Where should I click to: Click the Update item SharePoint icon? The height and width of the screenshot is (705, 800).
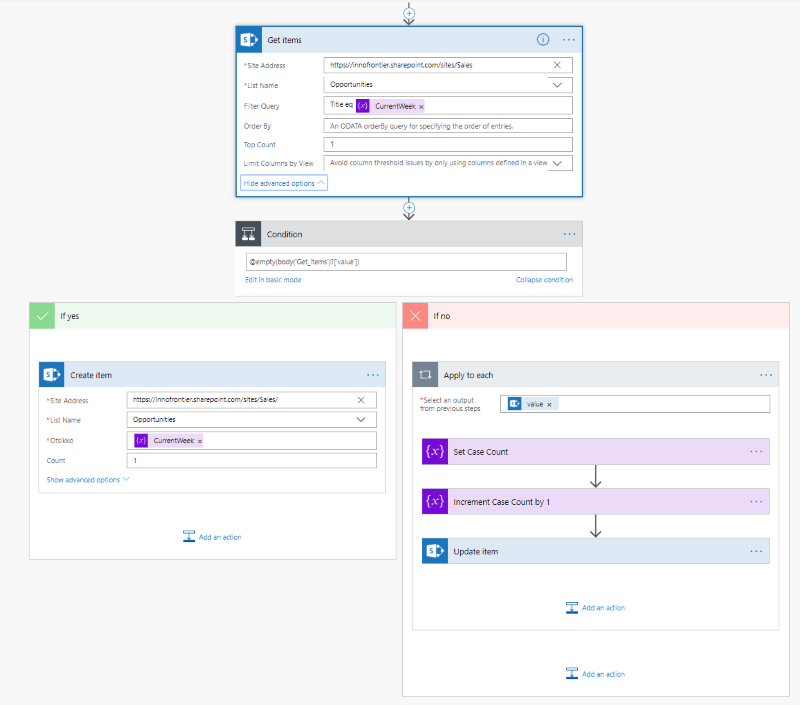pyautogui.click(x=434, y=551)
